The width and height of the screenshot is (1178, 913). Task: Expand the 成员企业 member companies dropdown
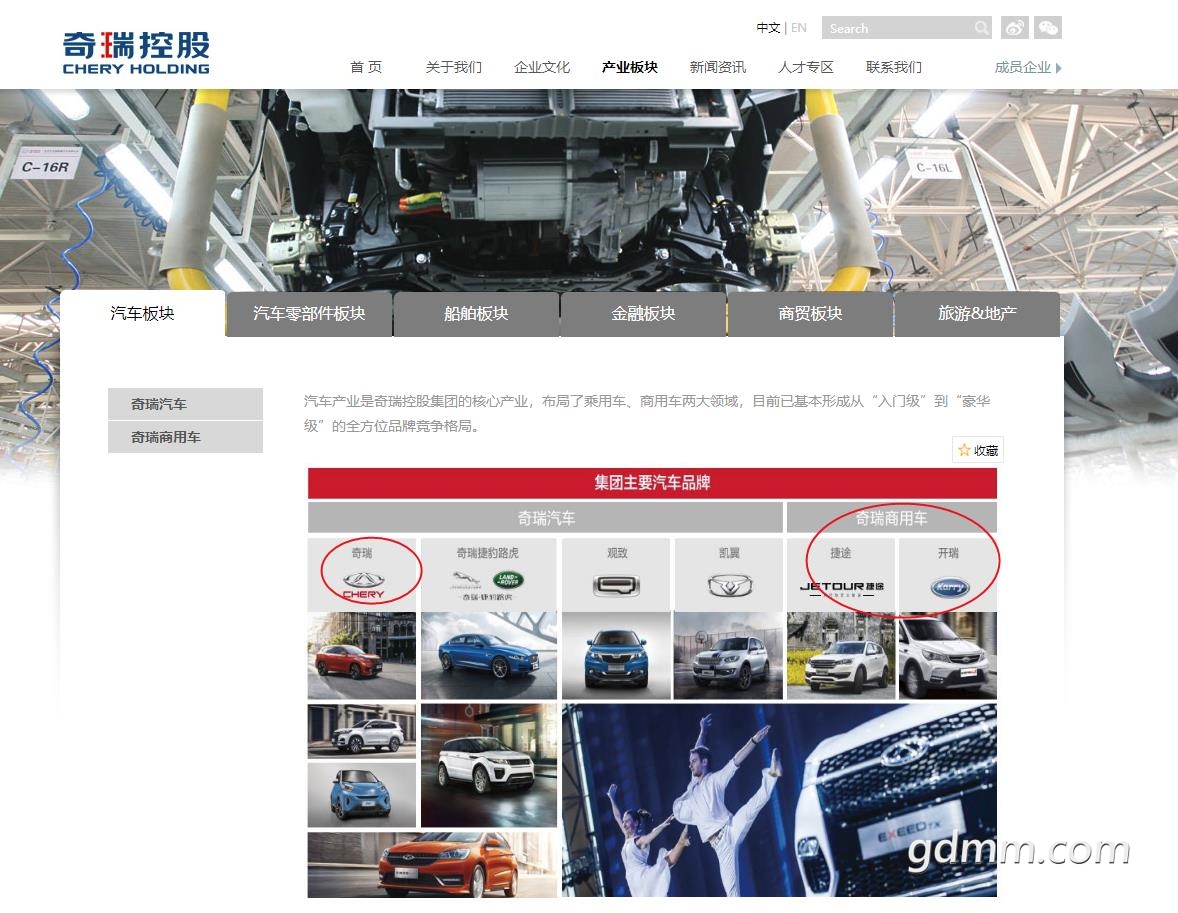tap(1027, 67)
